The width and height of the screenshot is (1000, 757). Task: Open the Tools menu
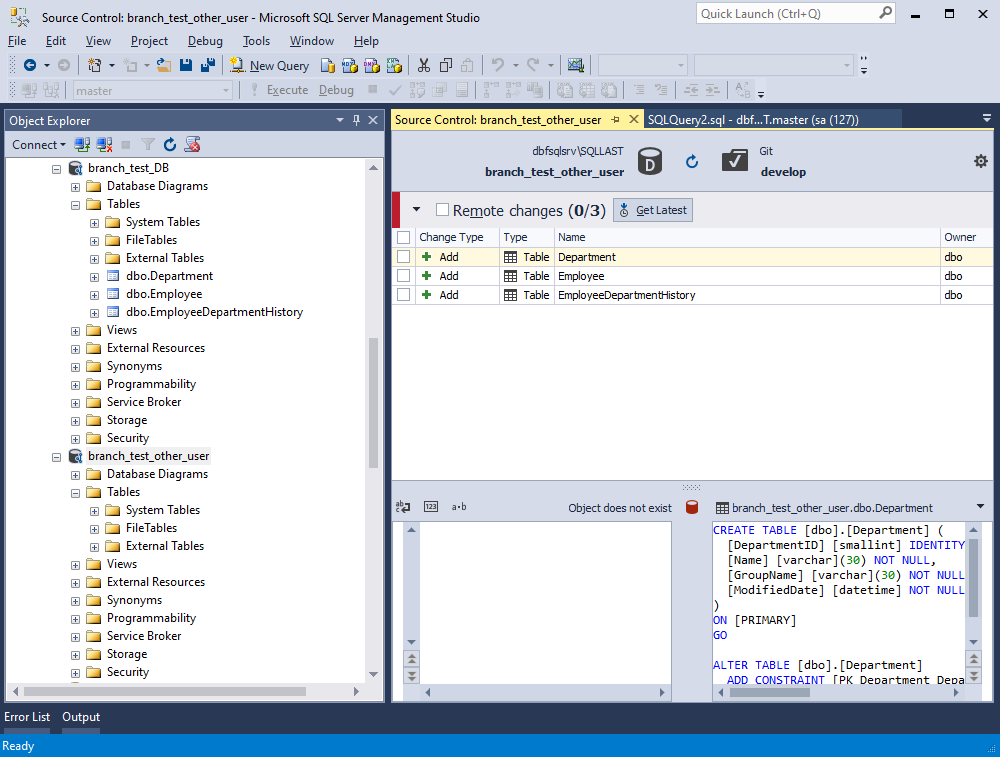point(256,41)
